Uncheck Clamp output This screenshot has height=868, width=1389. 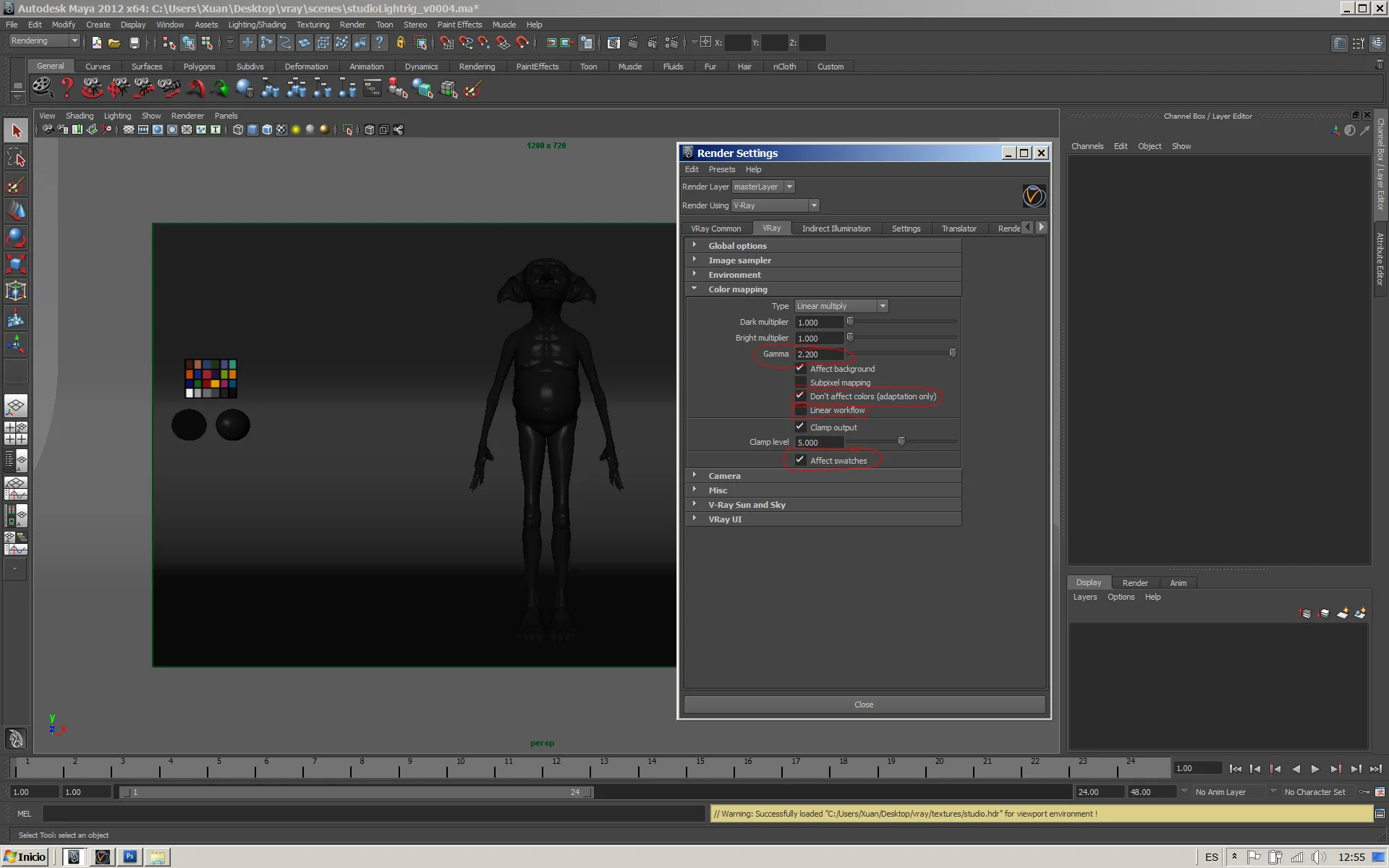[x=800, y=427]
